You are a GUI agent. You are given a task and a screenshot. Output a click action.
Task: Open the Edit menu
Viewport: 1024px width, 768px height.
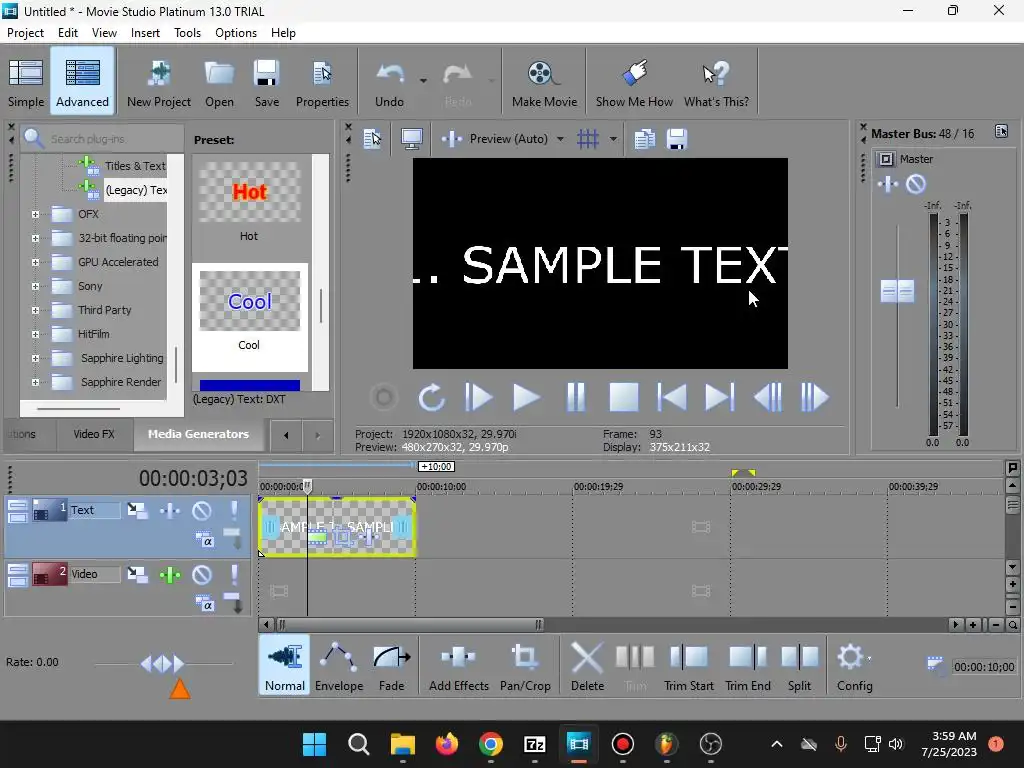click(68, 33)
